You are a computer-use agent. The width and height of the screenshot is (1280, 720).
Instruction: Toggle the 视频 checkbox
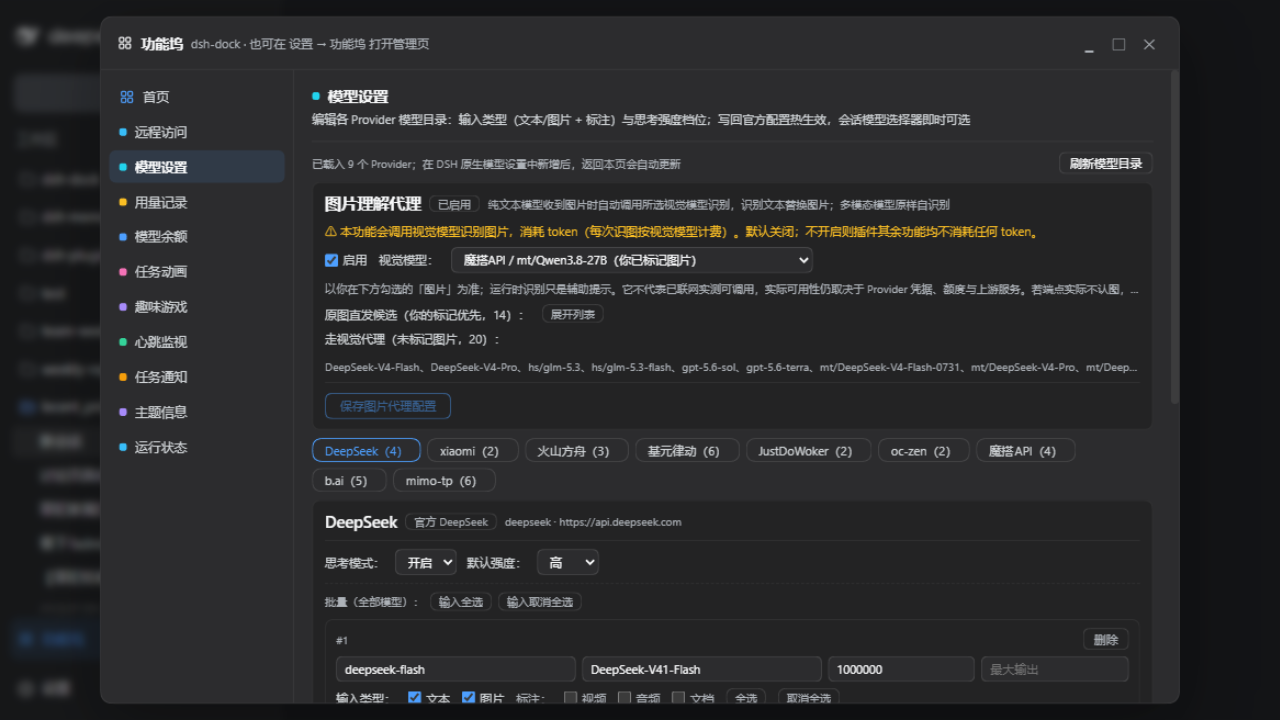571,698
